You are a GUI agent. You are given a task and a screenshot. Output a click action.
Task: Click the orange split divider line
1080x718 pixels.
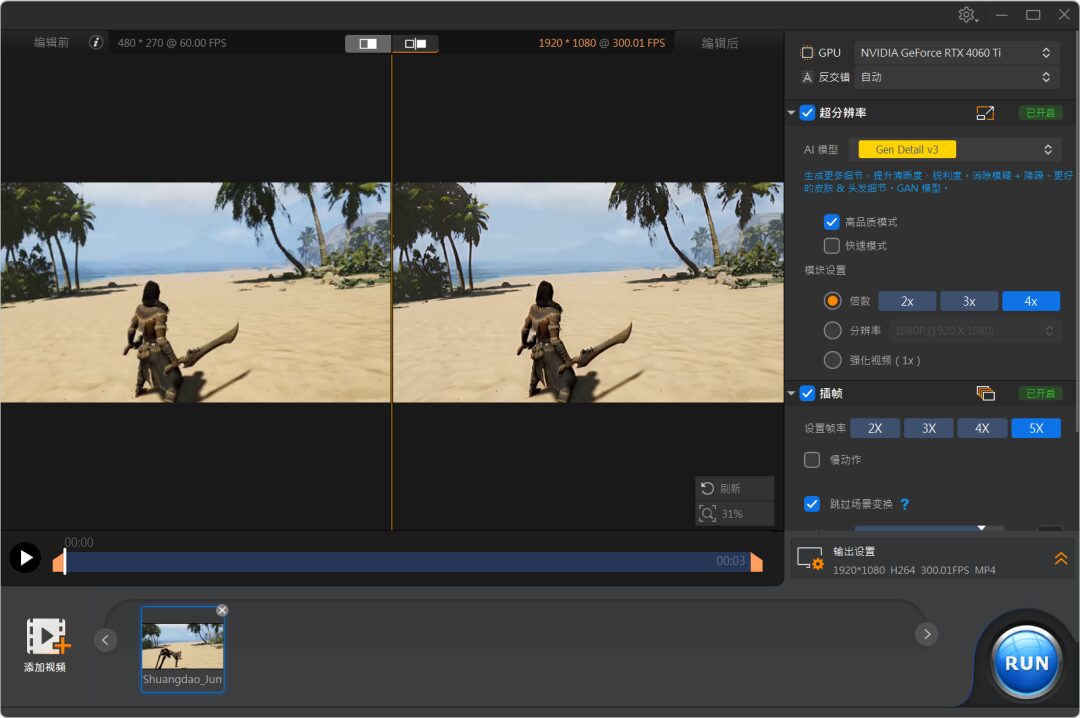391,292
